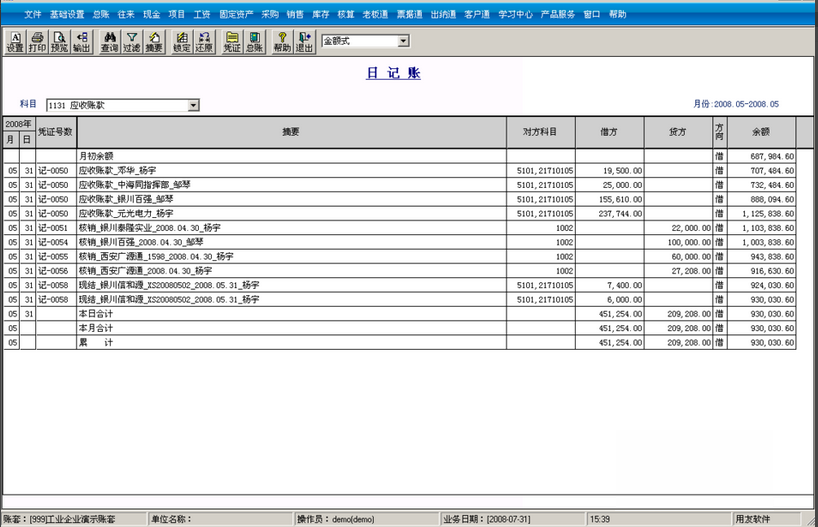Expand the 金额式 format dropdown
Image resolution: width=818 pixels, height=527 pixels.
(x=403, y=41)
